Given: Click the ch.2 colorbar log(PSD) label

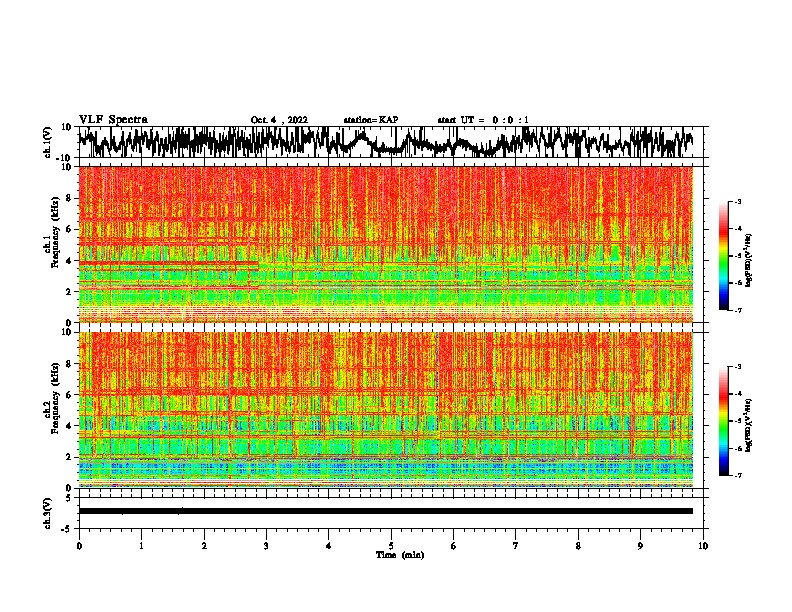Looking at the screenshot, I should click(x=749, y=425).
